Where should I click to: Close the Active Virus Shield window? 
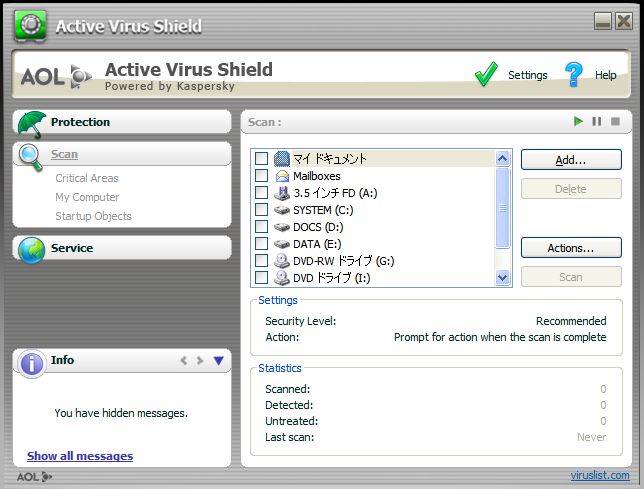click(x=624, y=21)
